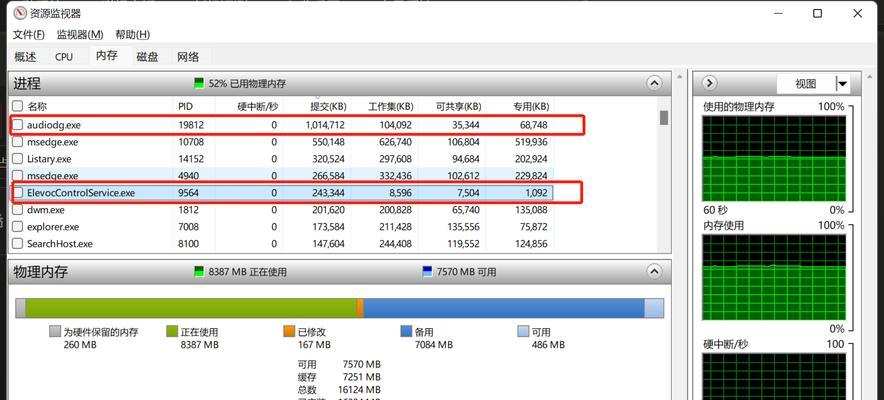
Task: Click PID value 9564
Action: coord(188,193)
